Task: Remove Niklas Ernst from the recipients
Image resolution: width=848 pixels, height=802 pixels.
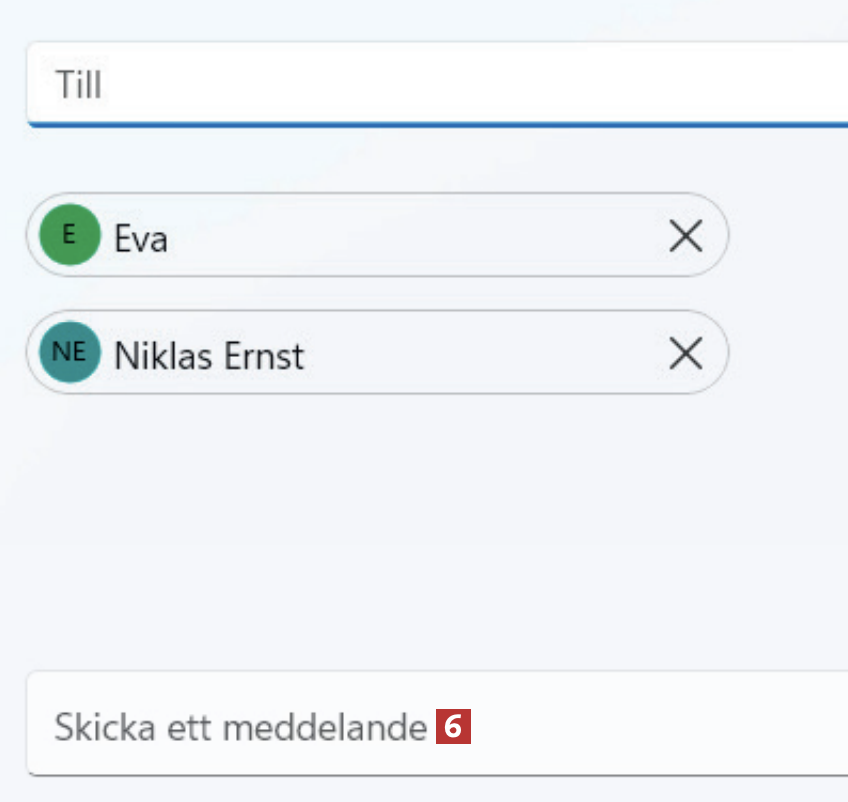Action: [x=685, y=353]
